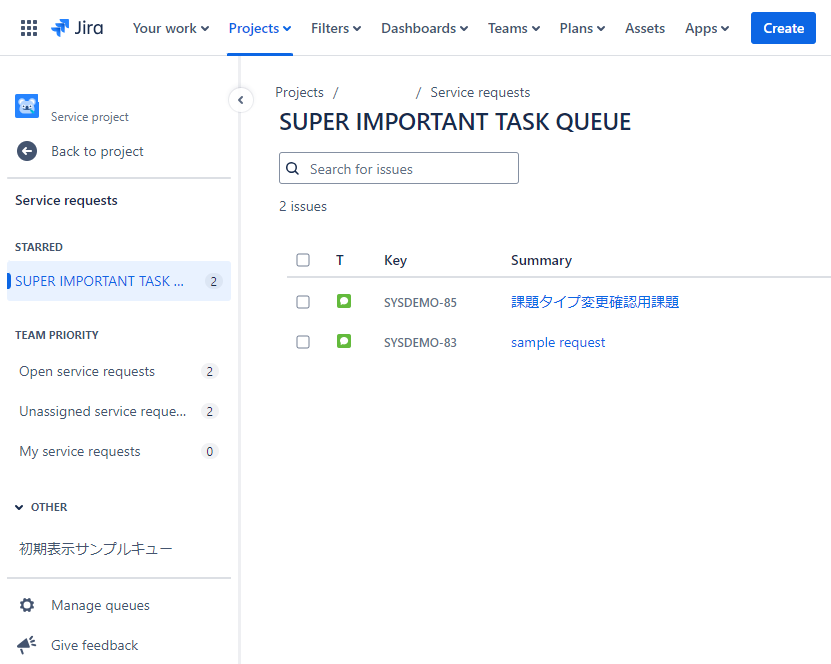Click the Jira logo
This screenshot has width=831, height=664.
pyautogui.click(x=77, y=28)
